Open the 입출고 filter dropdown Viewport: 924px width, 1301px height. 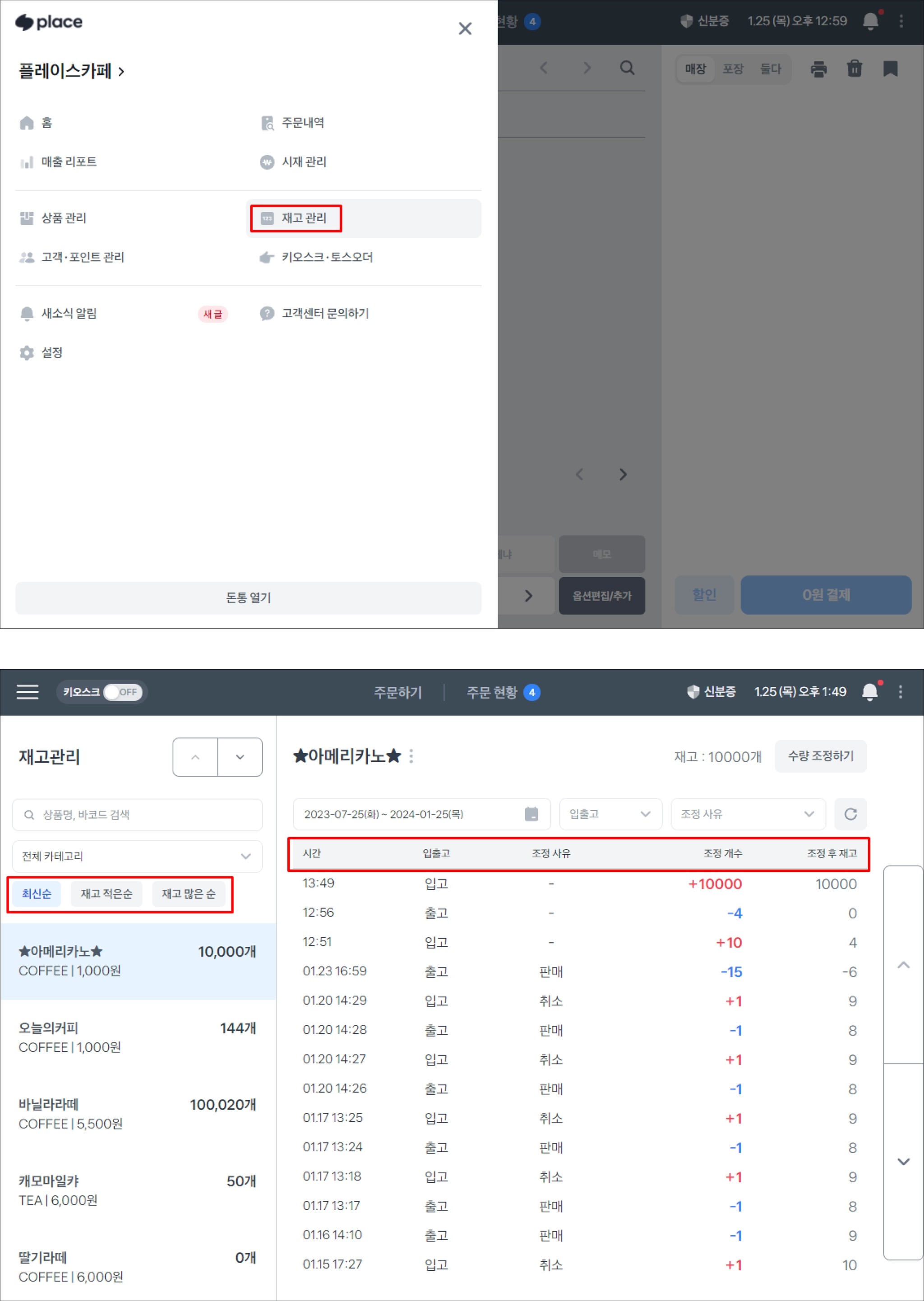[x=610, y=814]
